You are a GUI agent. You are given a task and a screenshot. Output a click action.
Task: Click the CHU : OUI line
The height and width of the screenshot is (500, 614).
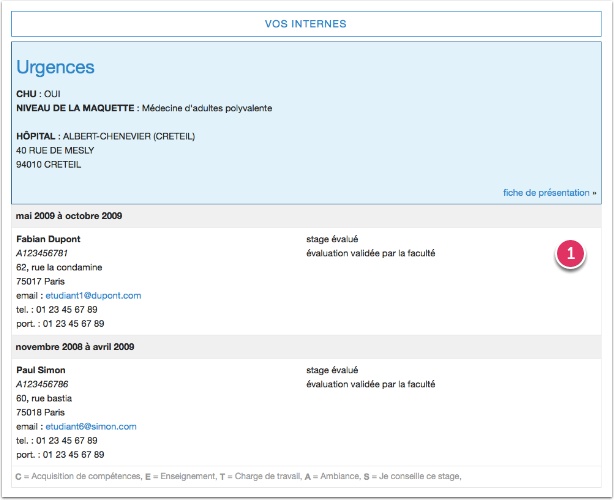coord(38,93)
